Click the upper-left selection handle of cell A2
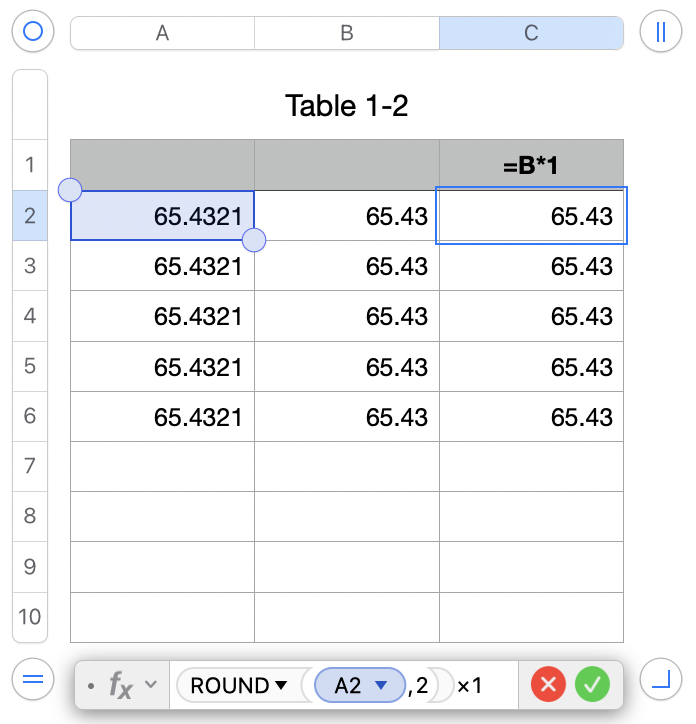This screenshot has width=696, height=724. pyautogui.click(x=71, y=189)
